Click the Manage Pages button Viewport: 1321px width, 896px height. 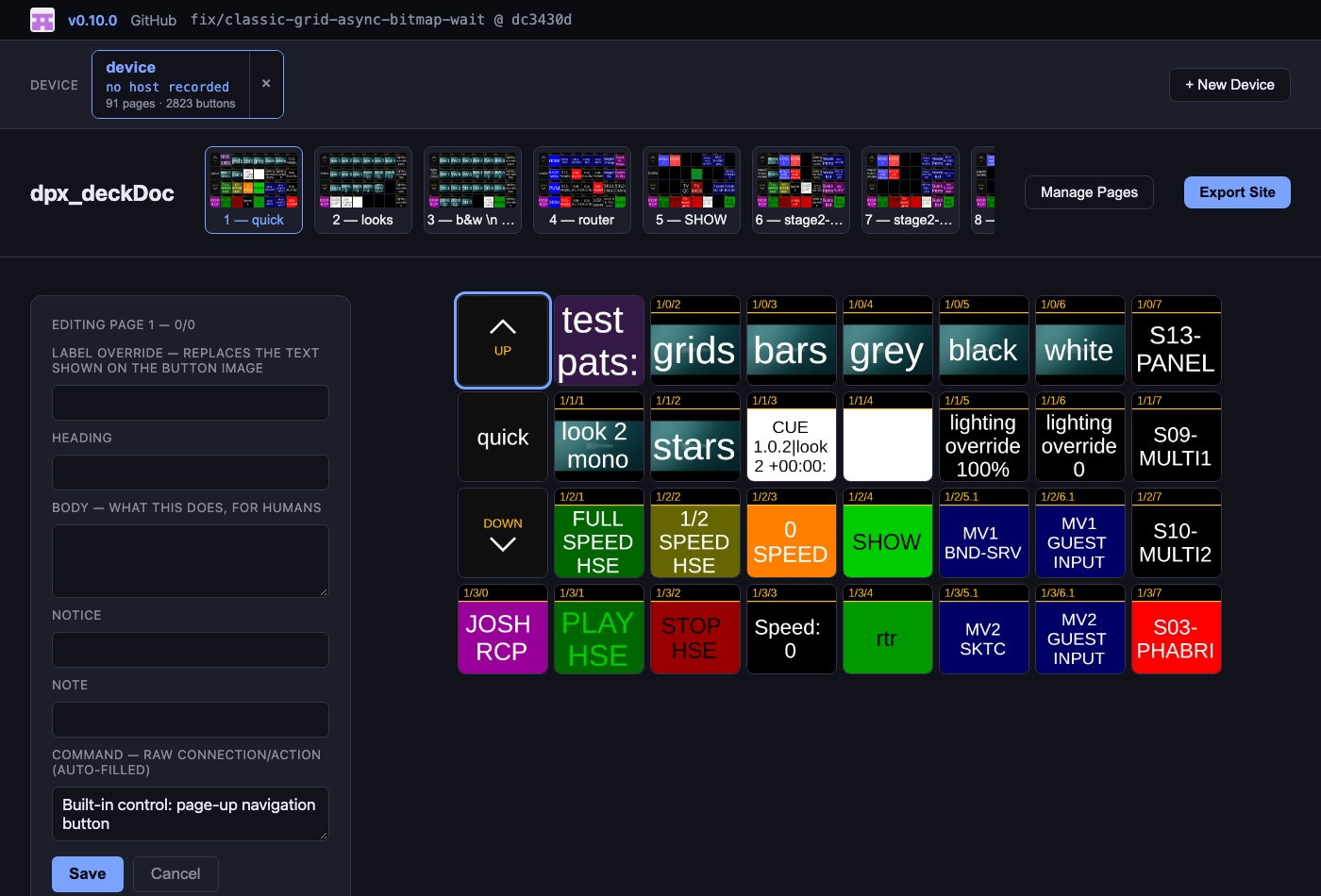tap(1089, 192)
